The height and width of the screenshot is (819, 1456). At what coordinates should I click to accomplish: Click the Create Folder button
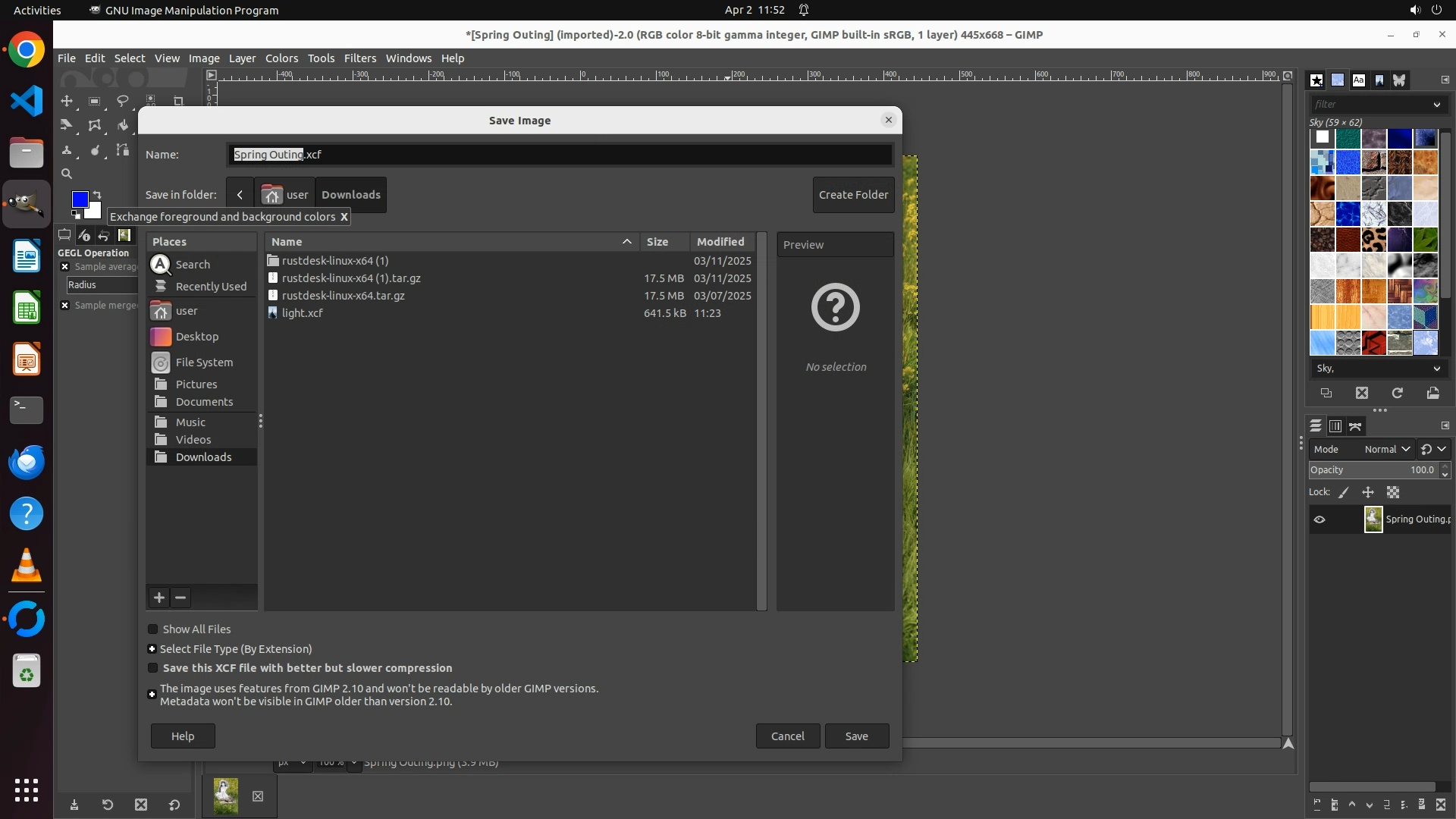coord(853,195)
